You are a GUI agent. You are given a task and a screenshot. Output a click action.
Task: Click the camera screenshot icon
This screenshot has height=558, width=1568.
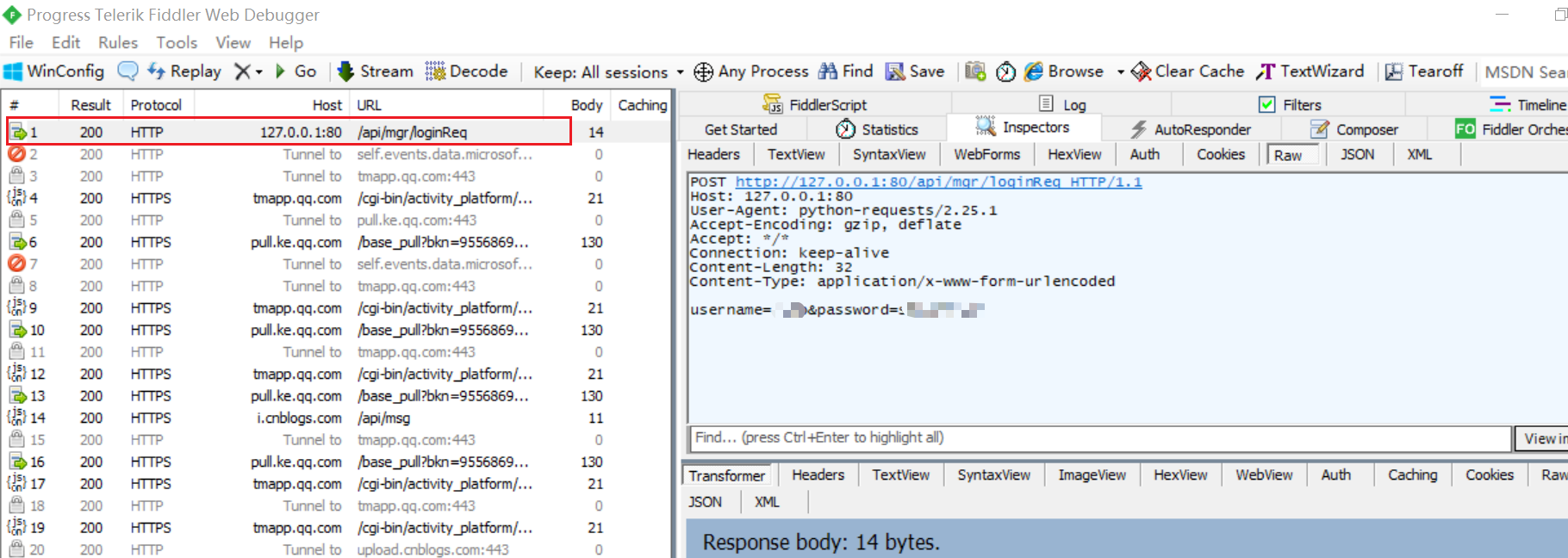pyautogui.click(x=975, y=71)
